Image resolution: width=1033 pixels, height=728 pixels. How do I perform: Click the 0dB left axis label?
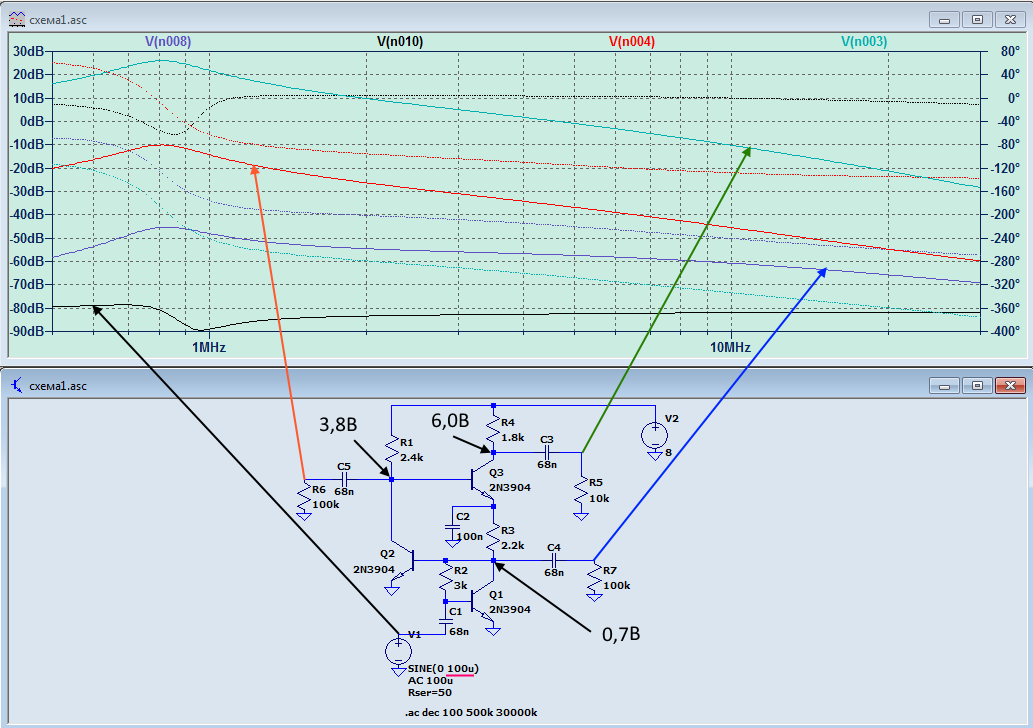coord(32,121)
